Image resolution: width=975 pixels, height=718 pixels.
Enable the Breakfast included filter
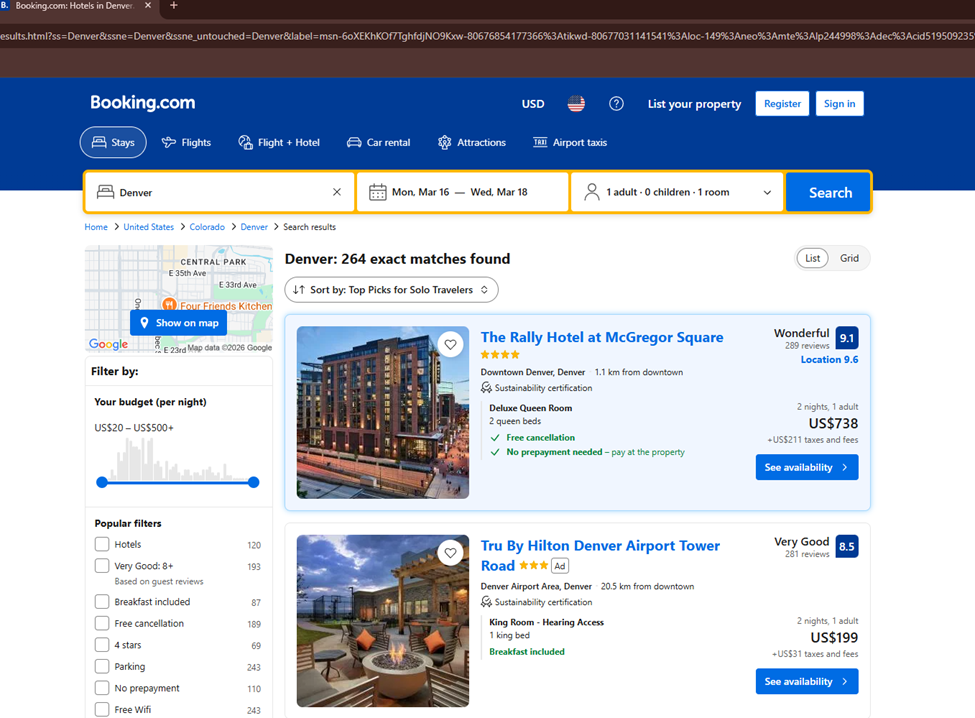coord(102,602)
